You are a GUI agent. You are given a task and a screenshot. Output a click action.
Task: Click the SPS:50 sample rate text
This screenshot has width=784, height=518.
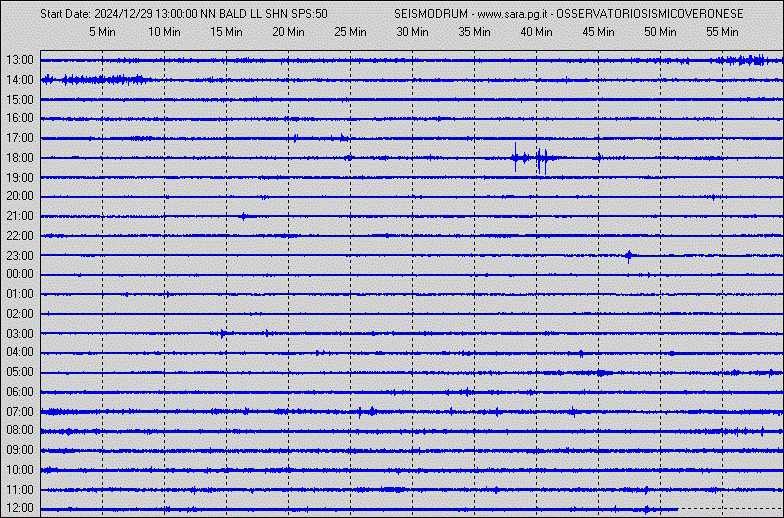click(310, 14)
